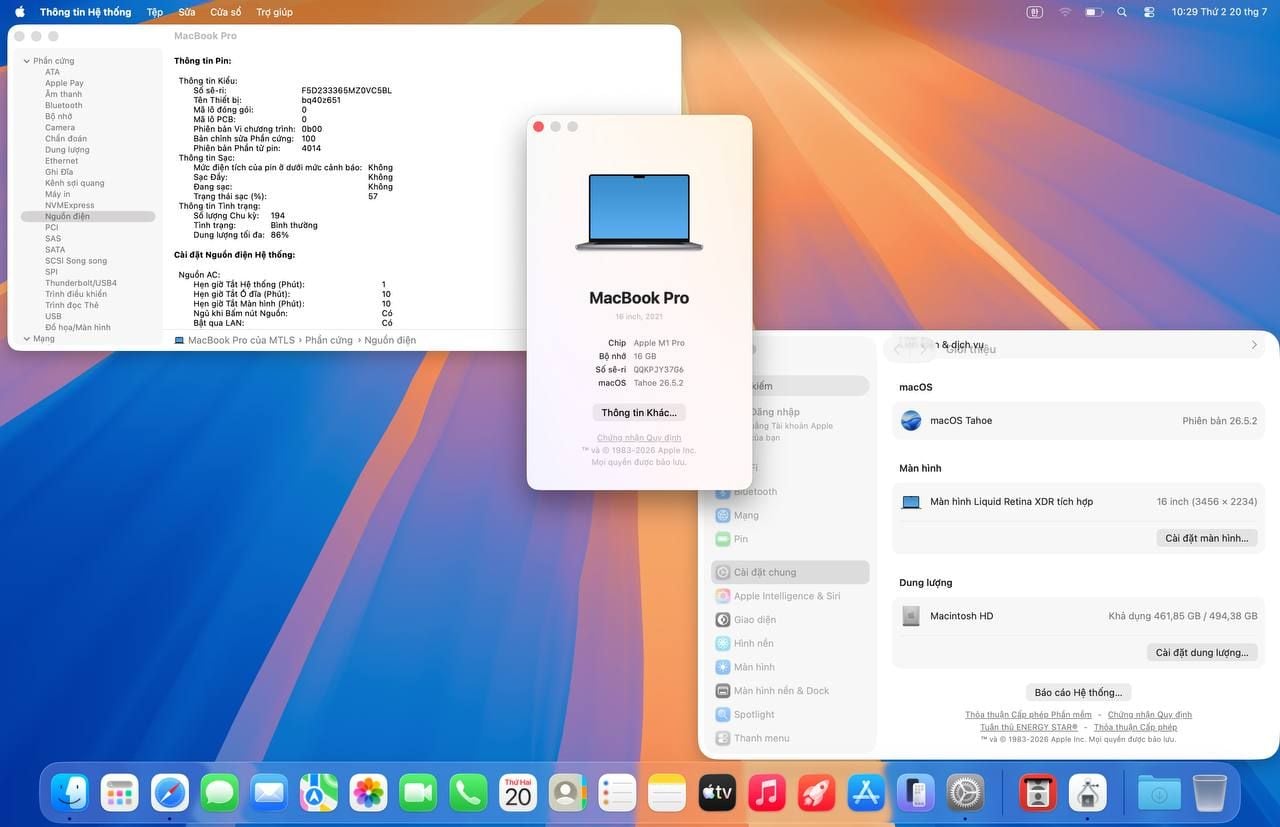The height and width of the screenshot is (827, 1280).
Task: Open the Sửa menu
Action: (187, 12)
